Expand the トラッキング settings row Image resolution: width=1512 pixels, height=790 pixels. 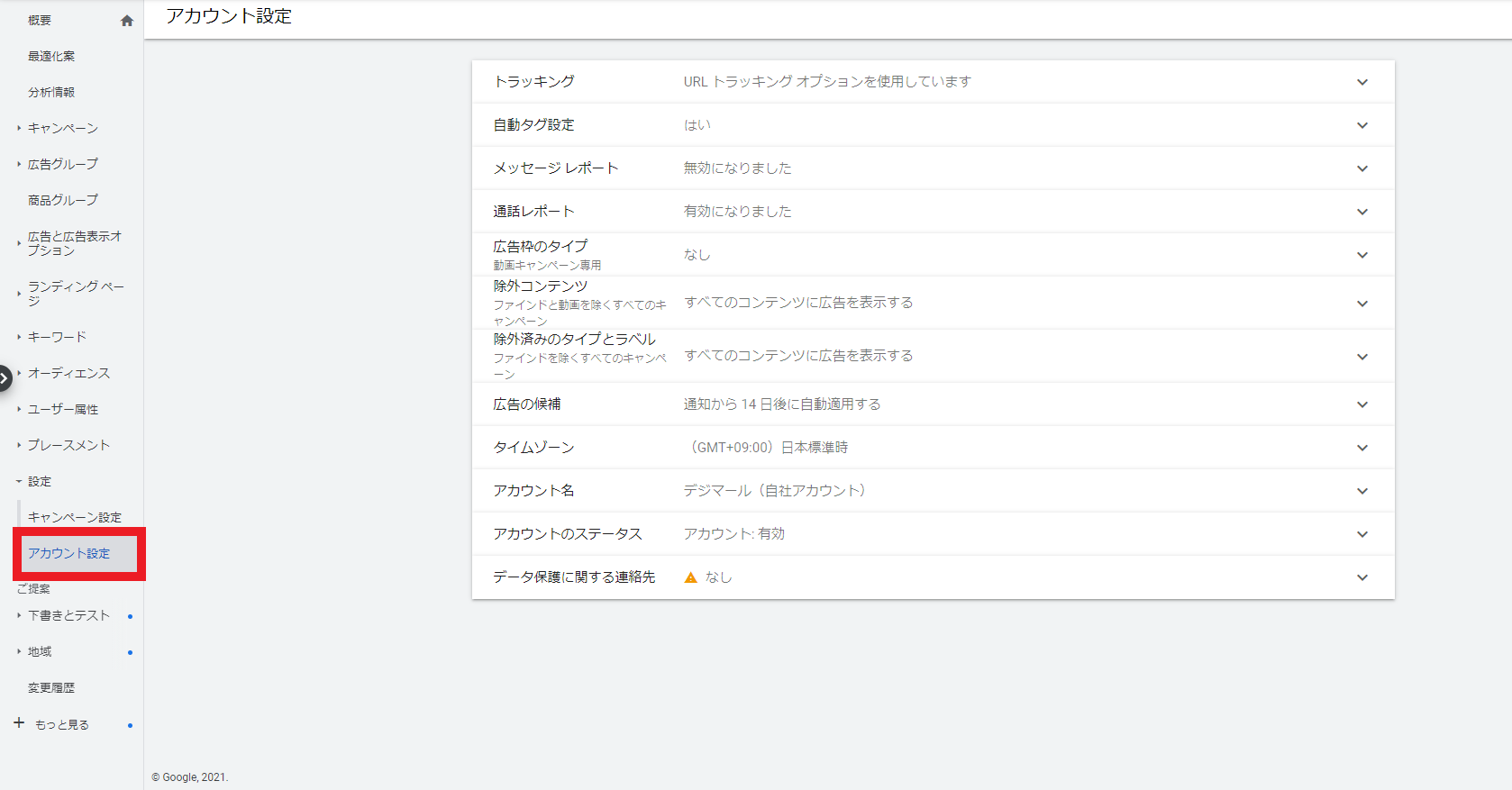(x=934, y=82)
